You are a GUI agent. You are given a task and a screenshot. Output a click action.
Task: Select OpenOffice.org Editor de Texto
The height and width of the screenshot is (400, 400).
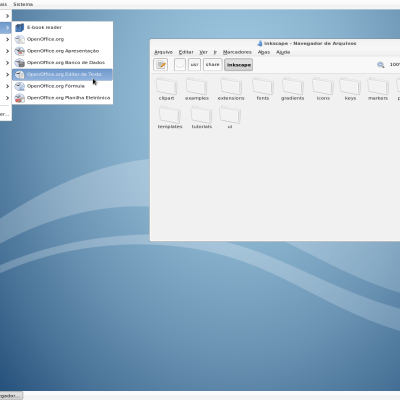62,74
